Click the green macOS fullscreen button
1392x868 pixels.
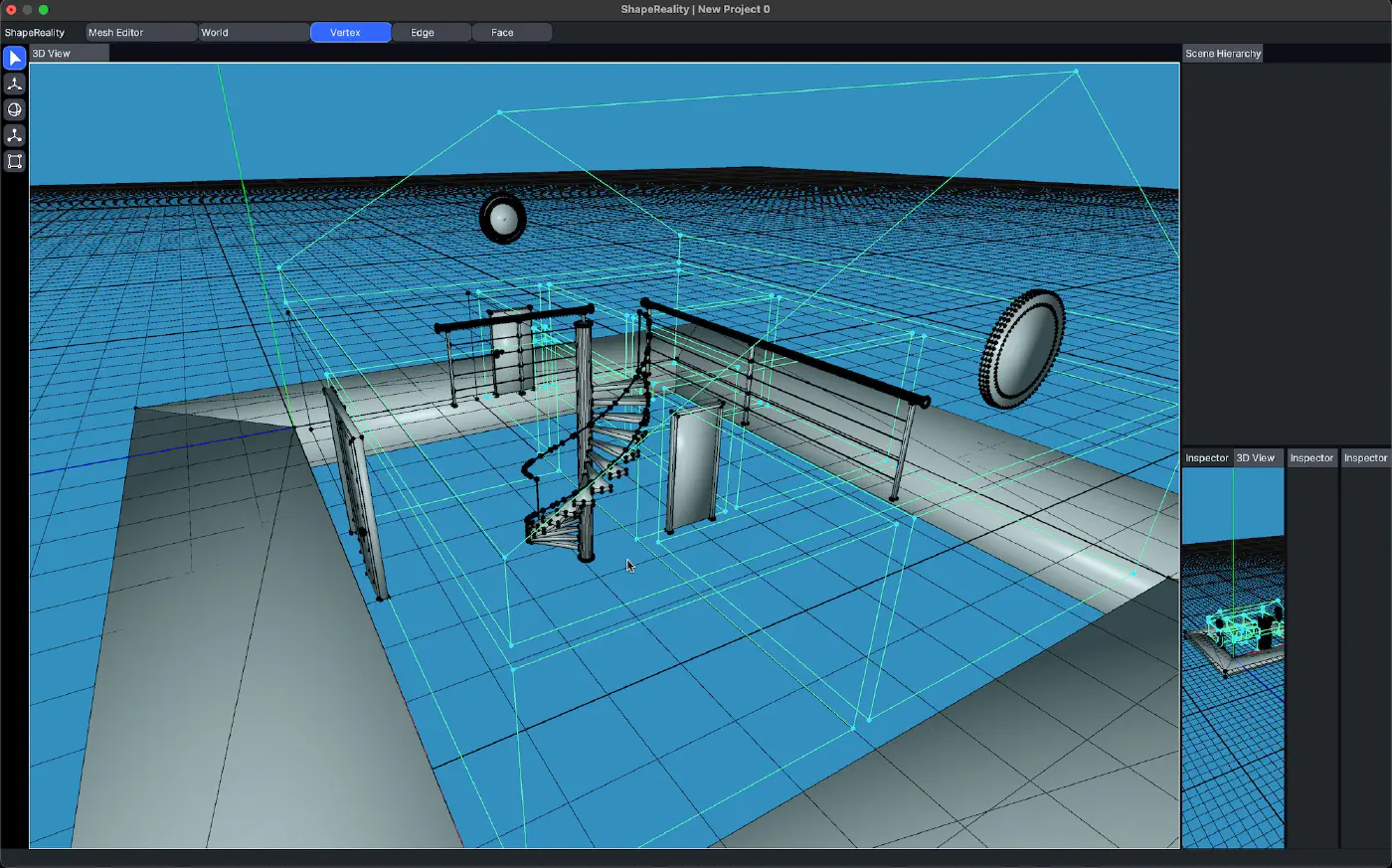pyautogui.click(x=44, y=10)
